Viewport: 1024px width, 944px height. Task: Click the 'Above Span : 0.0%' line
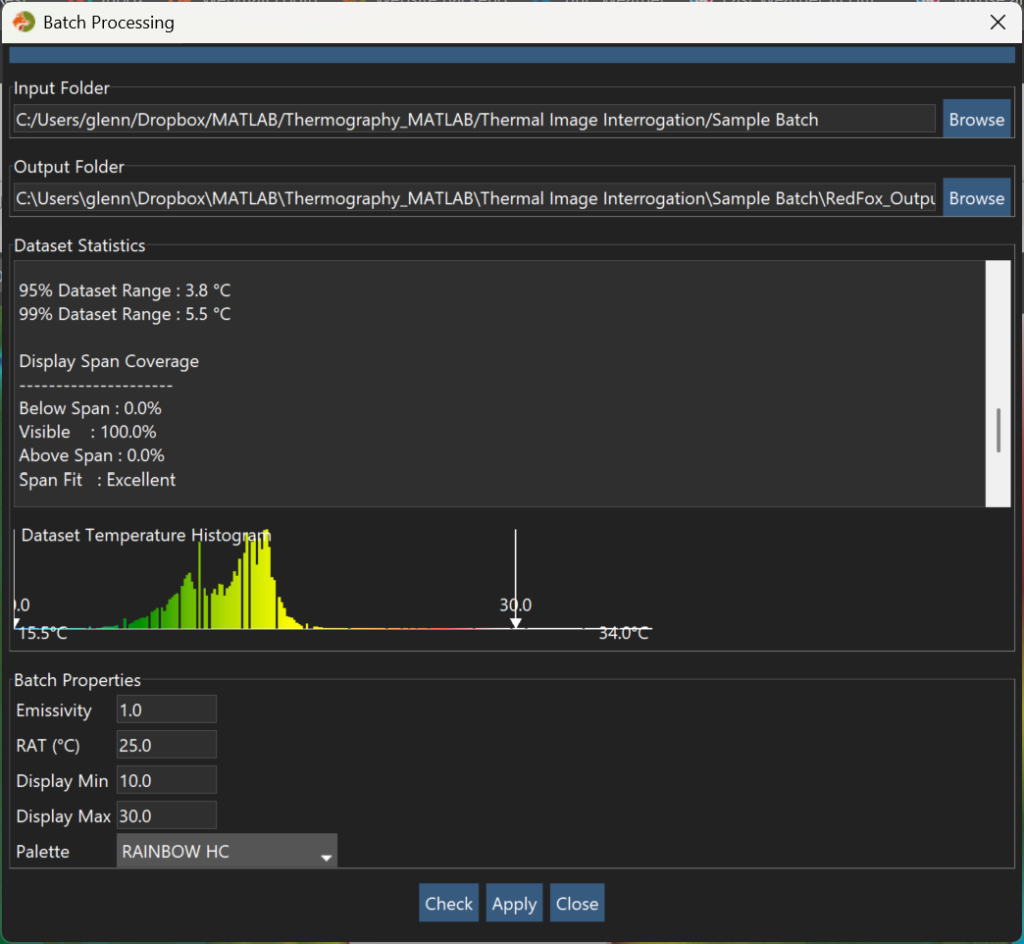point(91,455)
